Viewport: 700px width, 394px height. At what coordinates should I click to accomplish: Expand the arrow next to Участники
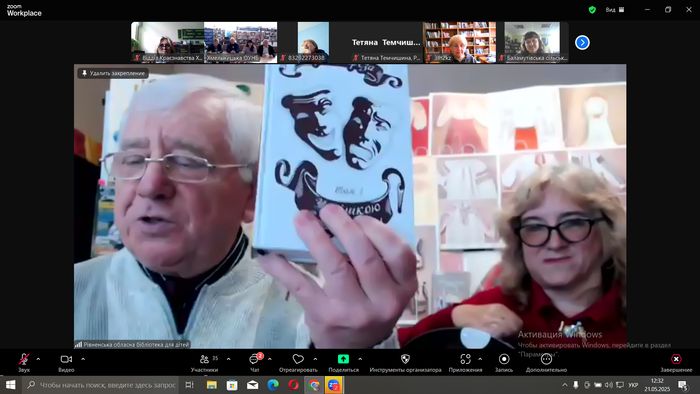point(229,359)
